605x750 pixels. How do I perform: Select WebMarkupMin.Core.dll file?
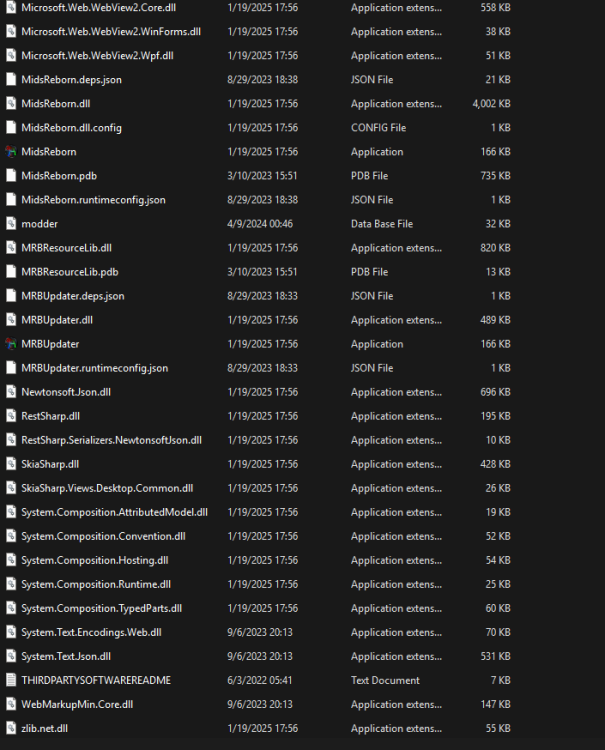(77, 704)
